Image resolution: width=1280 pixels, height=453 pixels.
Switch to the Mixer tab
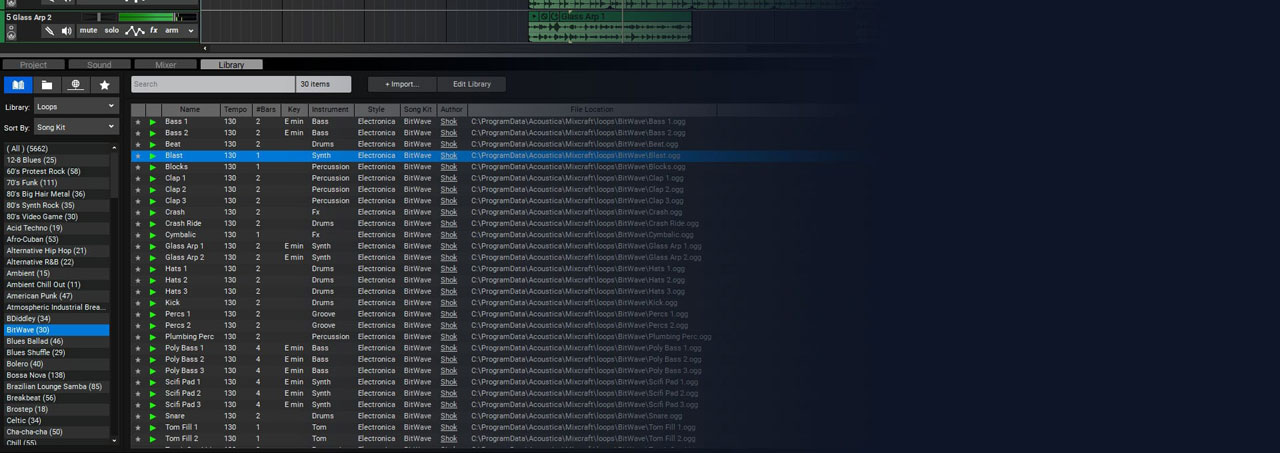pos(165,65)
